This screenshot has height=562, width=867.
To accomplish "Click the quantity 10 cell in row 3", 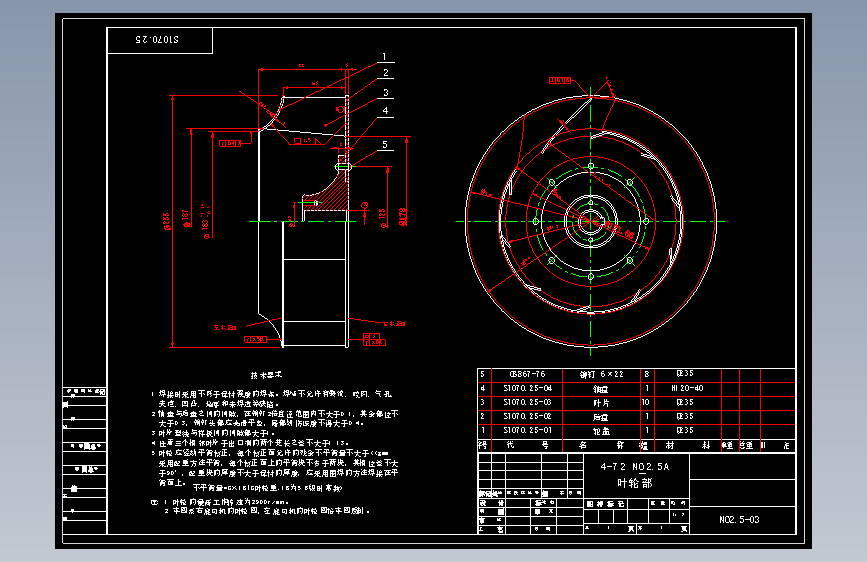I will (x=645, y=402).
